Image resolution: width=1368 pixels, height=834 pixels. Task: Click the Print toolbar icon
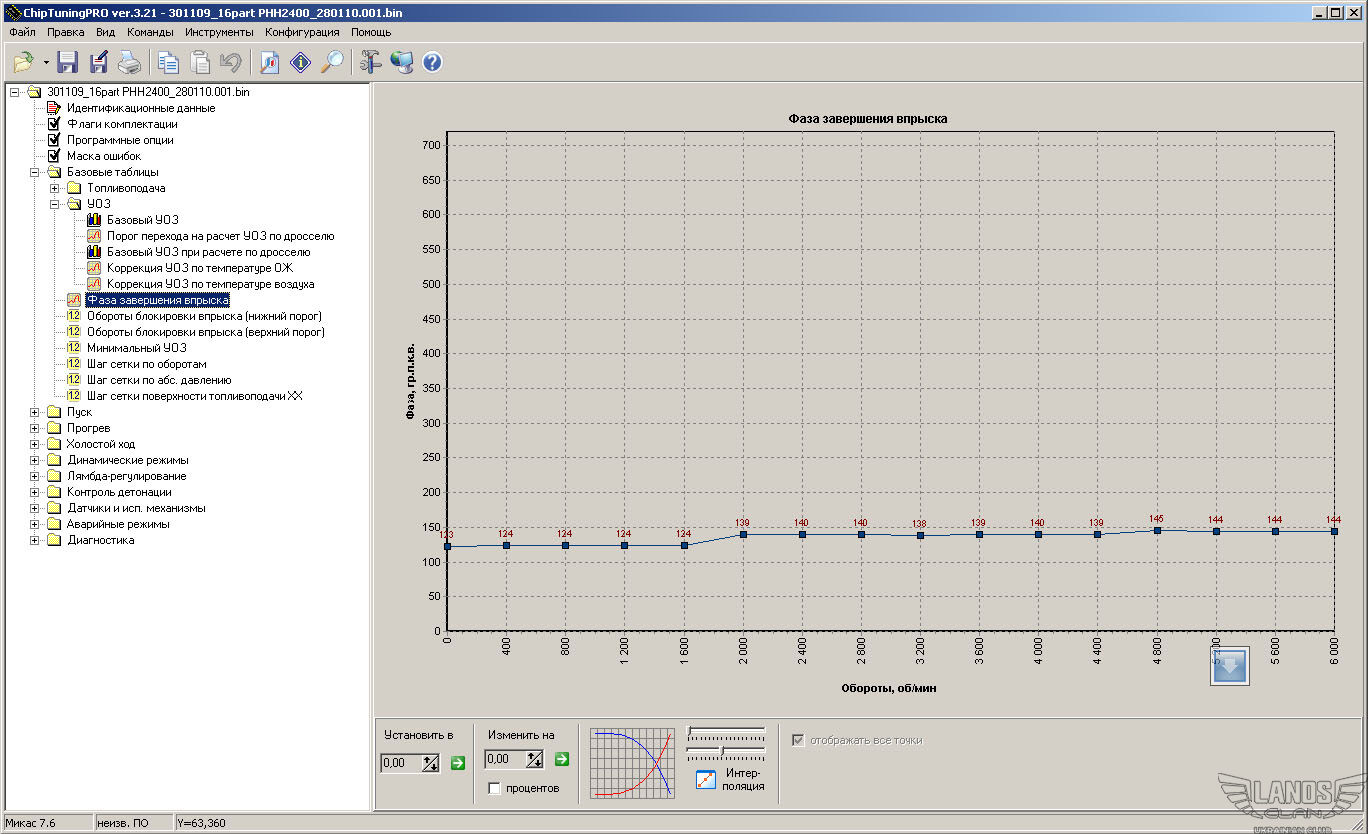[x=130, y=63]
